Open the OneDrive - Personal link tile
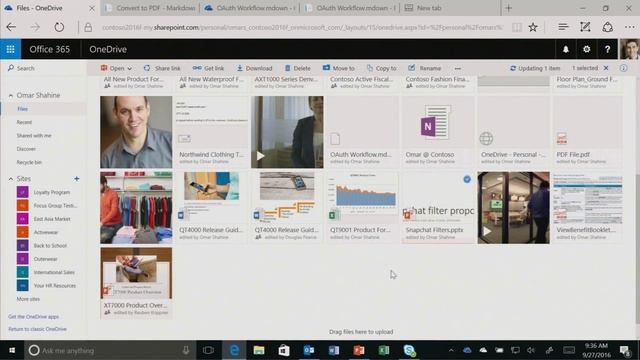This screenshot has width=640, height=360. (x=513, y=132)
